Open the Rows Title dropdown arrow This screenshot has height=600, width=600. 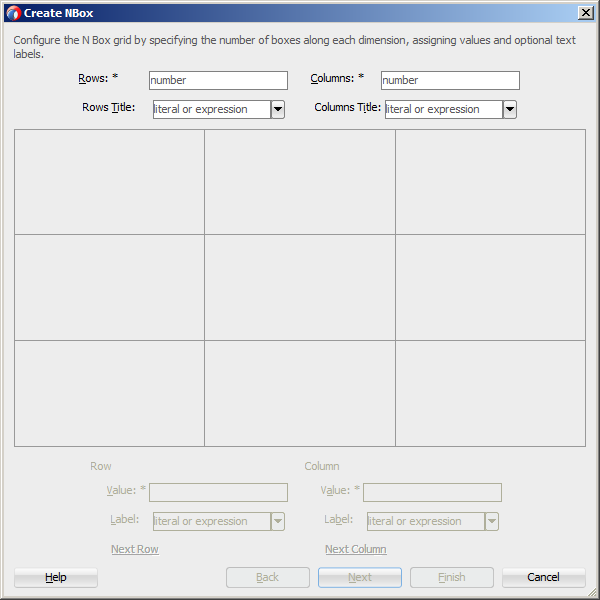(278, 109)
